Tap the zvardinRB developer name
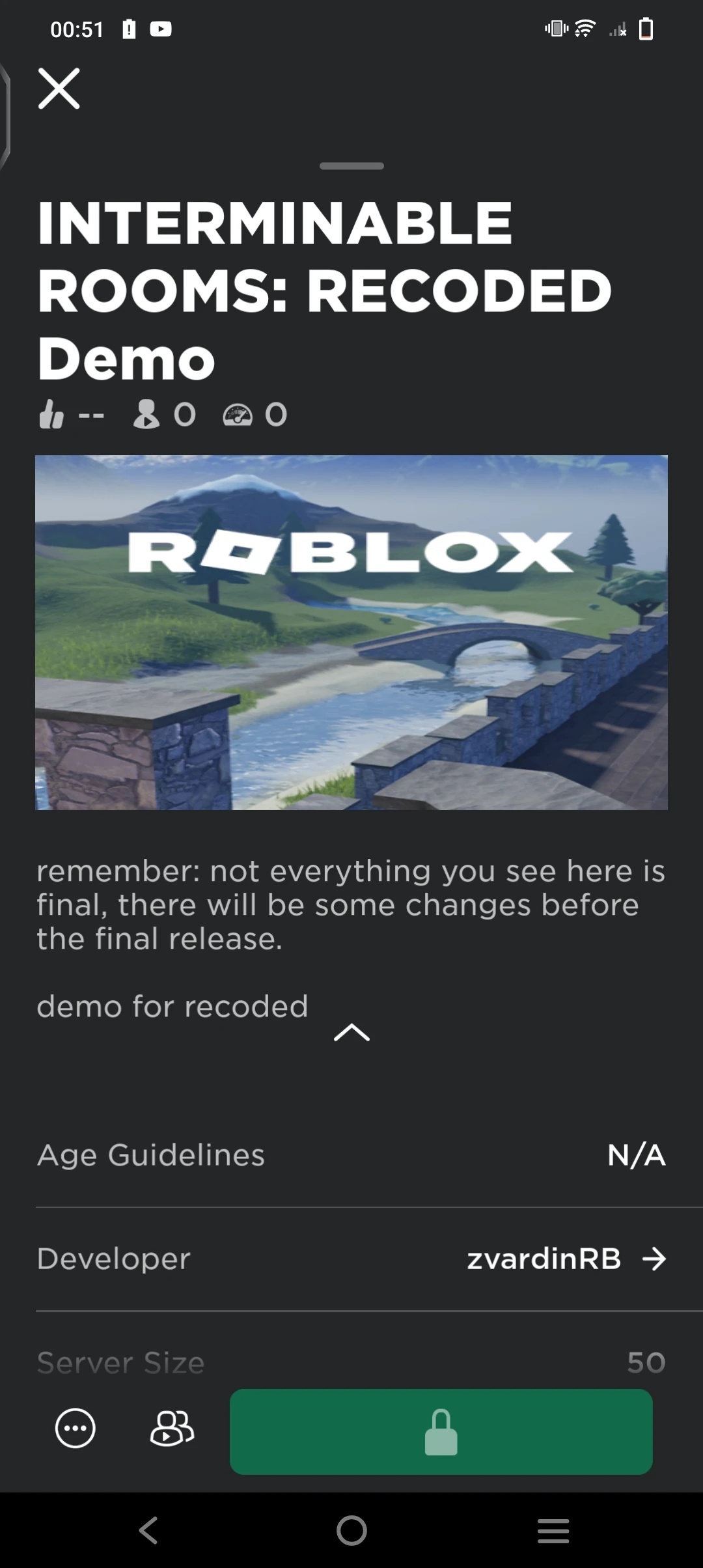The image size is (703, 1568). click(x=544, y=1259)
